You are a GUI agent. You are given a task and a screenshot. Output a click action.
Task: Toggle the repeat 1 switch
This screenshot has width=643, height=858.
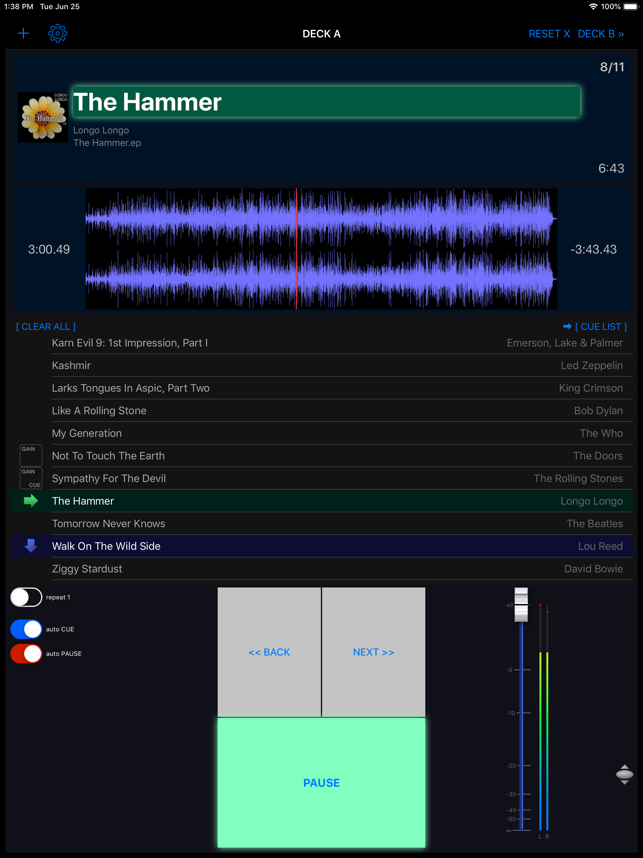point(26,598)
